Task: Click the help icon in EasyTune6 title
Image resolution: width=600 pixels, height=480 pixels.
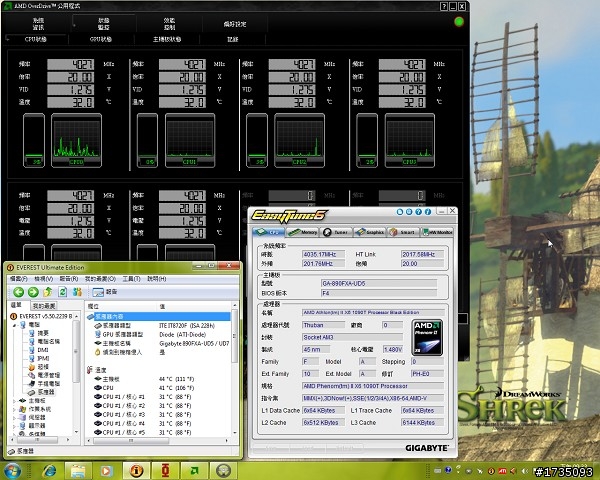Action: click(x=419, y=212)
